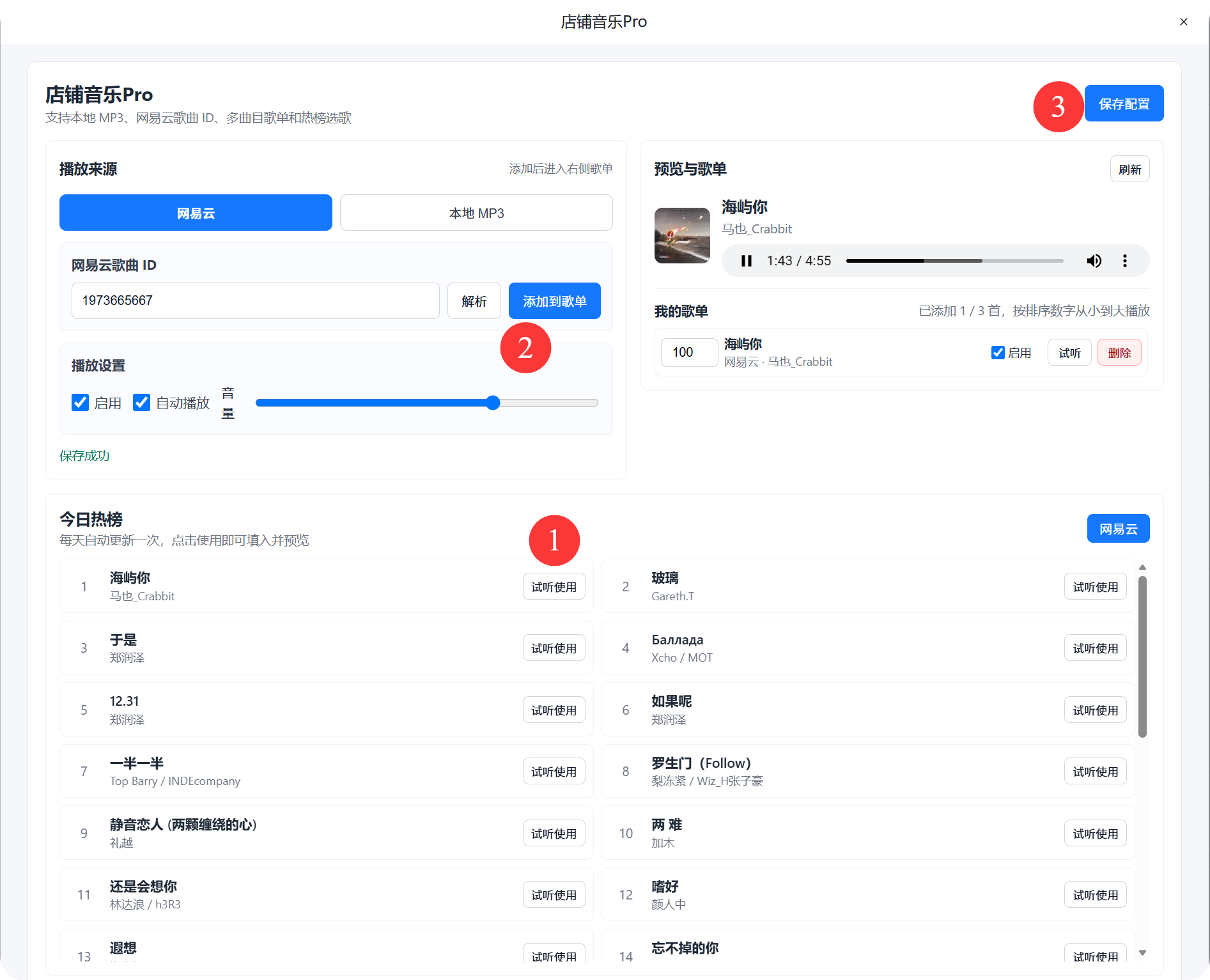Toggle the 启用 checkbox in playback settings

point(81,403)
